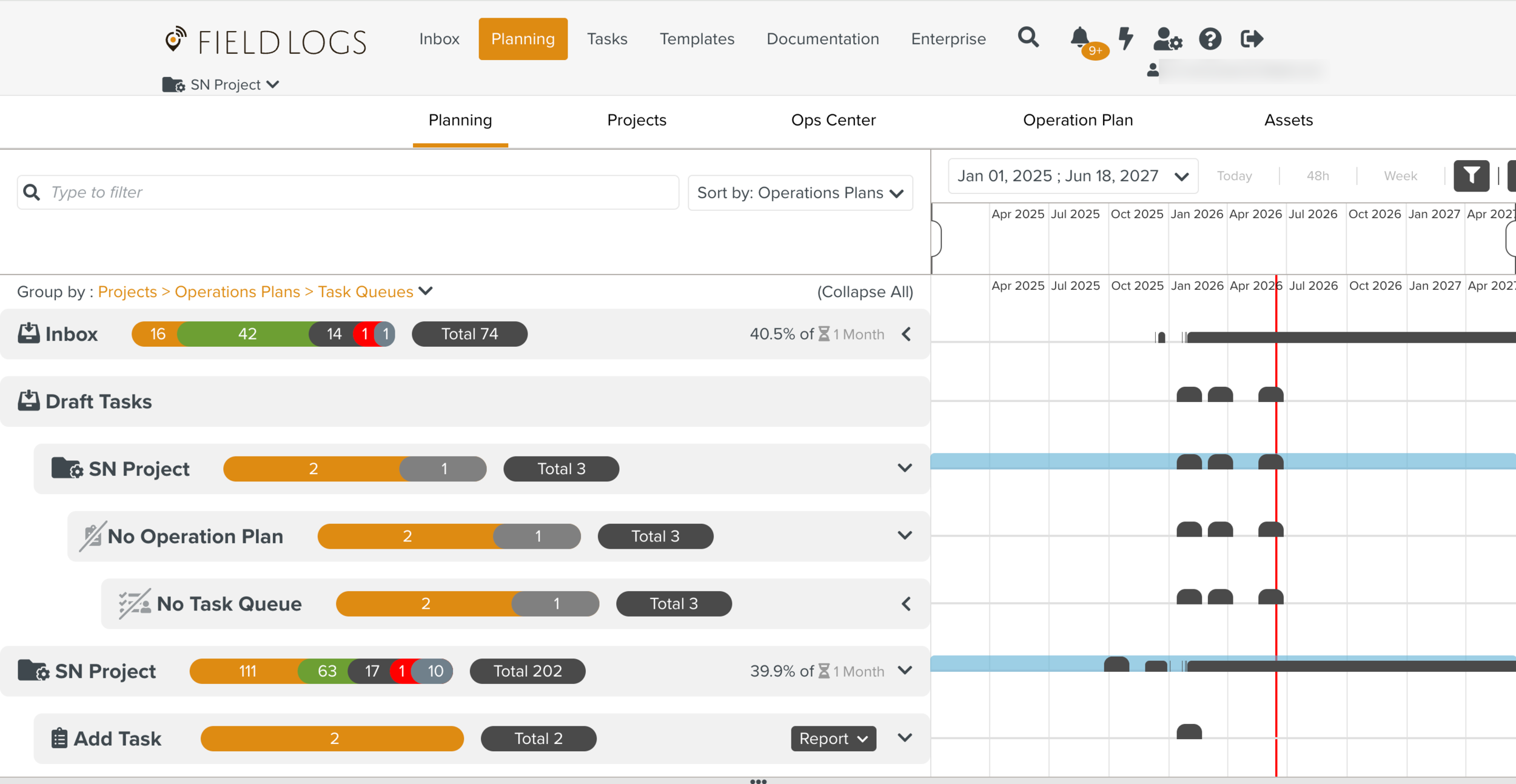The width and height of the screenshot is (1516, 784).
Task: Click left handle of timeline range overview
Action: click(x=936, y=239)
